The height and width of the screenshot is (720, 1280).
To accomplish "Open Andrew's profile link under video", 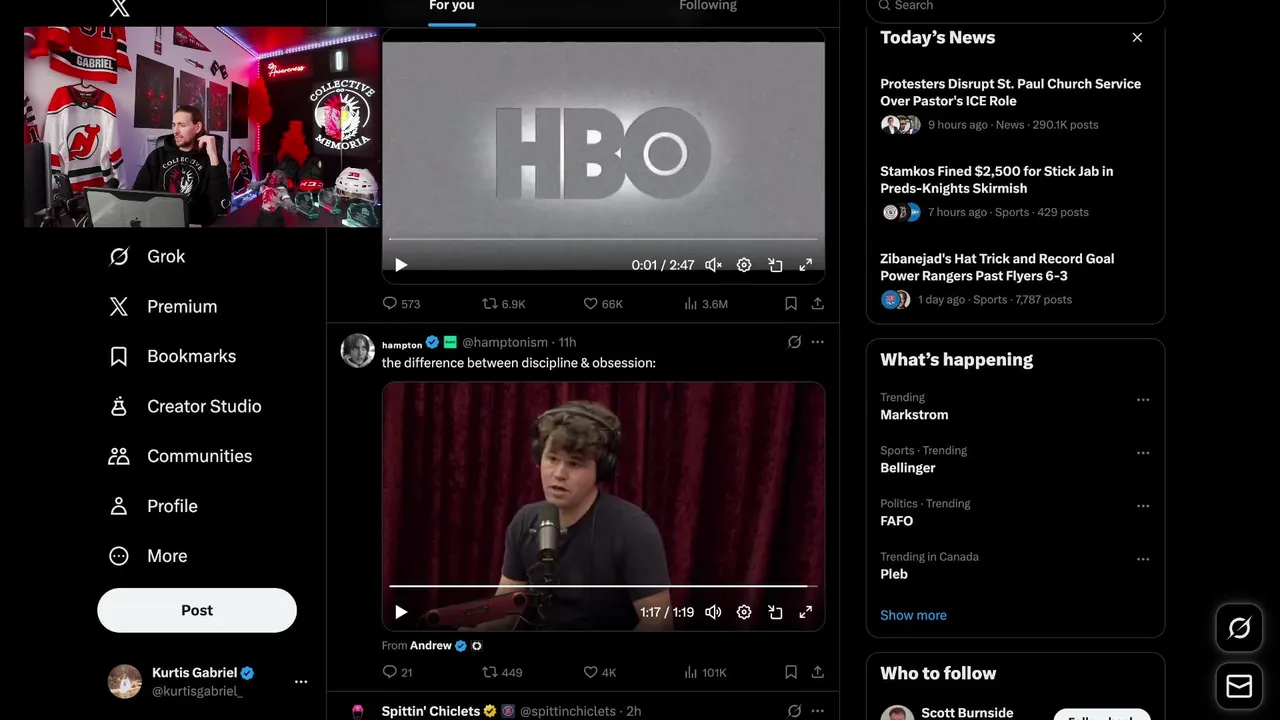I will [x=431, y=646].
